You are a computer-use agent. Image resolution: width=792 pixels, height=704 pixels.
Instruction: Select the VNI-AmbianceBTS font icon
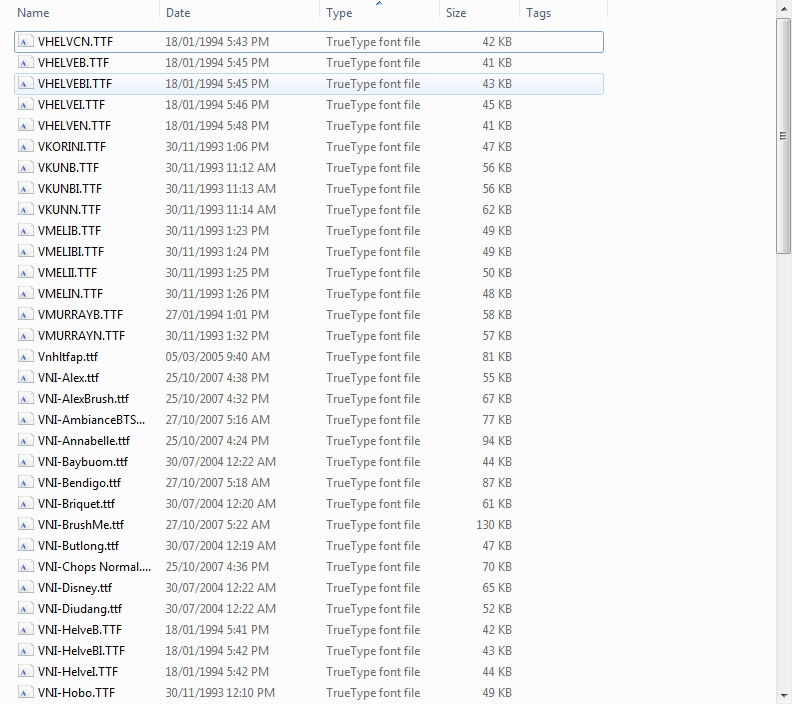click(24, 420)
